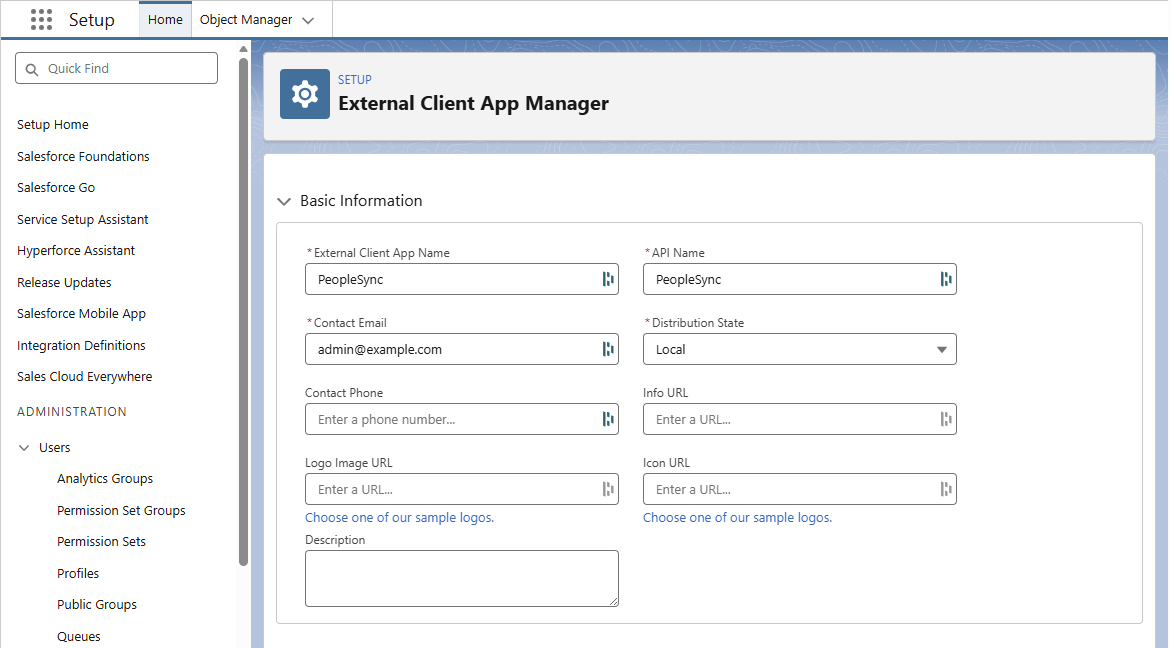Screen dimensions: 1170x648
Task: Open Queues under Users
Action: 78,637
